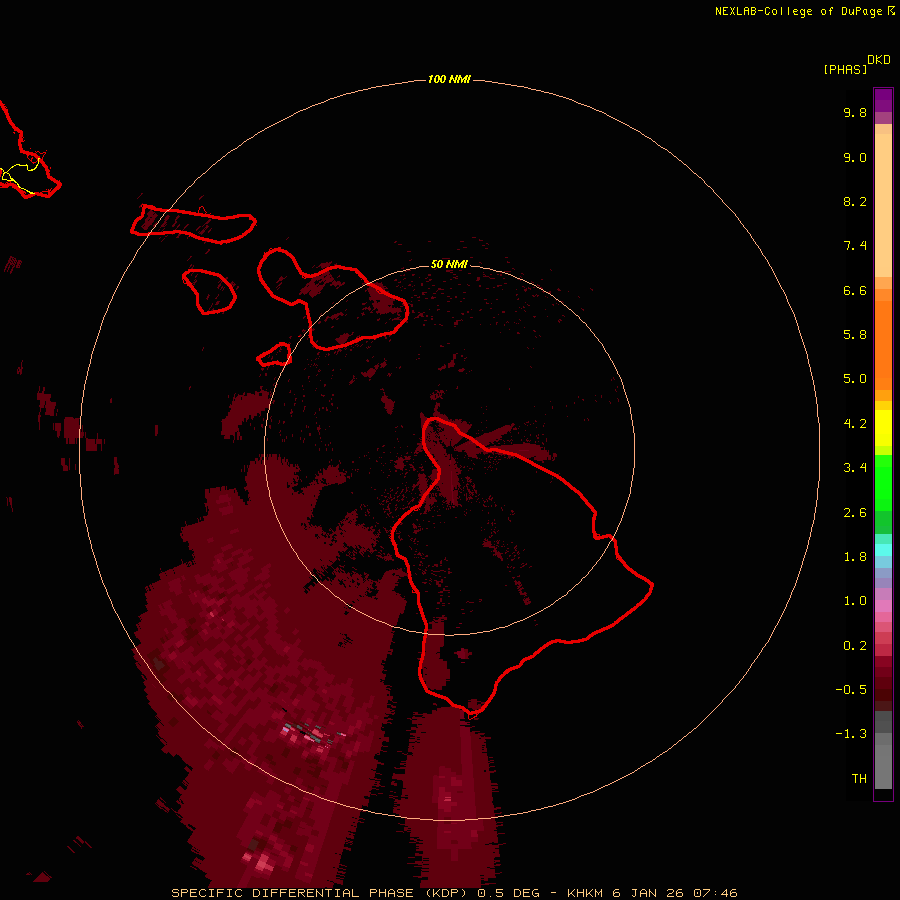This screenshot has width=900, height=900.
Task: Click the NEXLAB-College of DuPage label
Action: (798, 11)
